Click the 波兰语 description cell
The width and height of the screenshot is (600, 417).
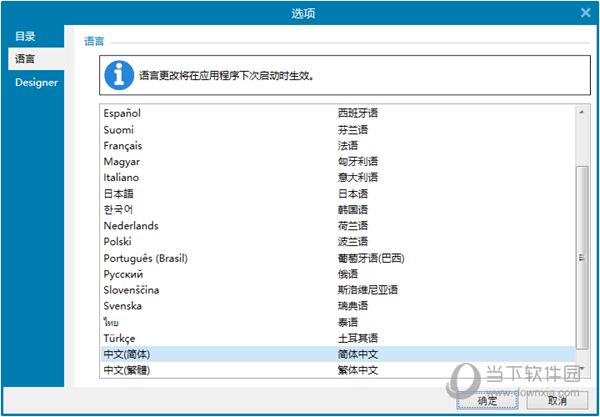pyautogui.click(x=353, y=242)
